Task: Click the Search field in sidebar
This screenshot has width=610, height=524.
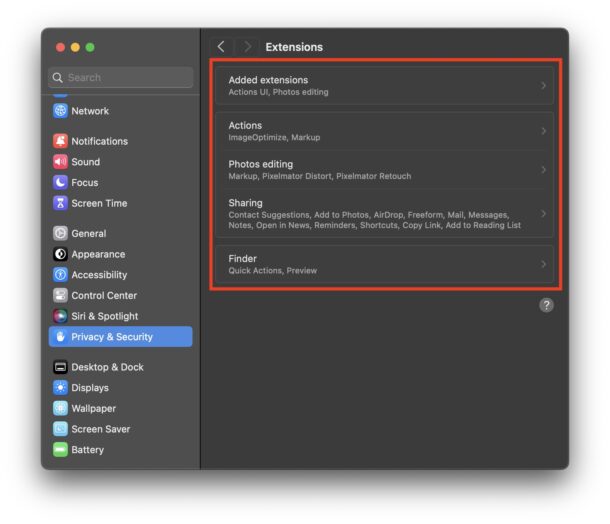Action: pyautogui.click(x=121, y=77)
